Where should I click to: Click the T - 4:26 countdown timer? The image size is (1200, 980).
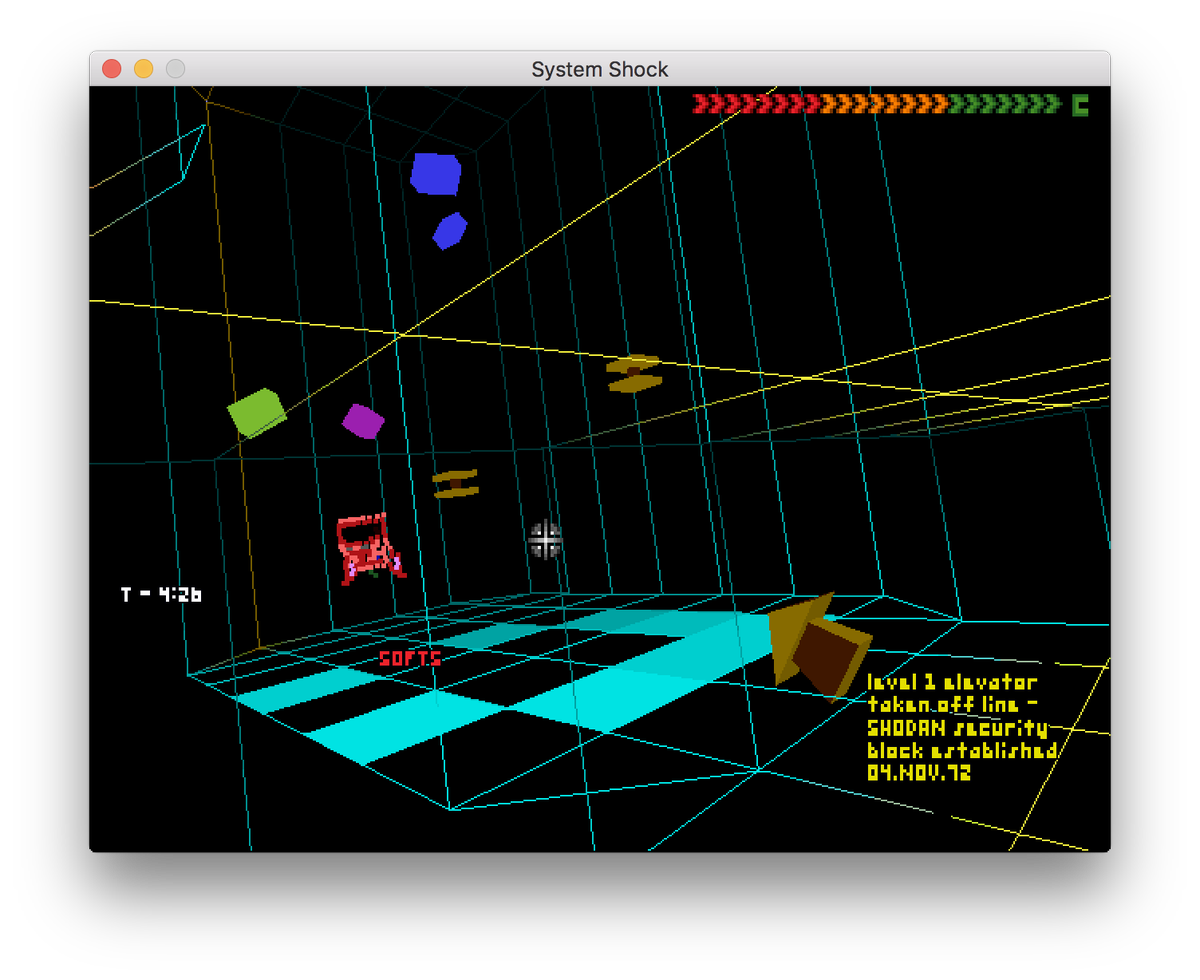[161, 594]
